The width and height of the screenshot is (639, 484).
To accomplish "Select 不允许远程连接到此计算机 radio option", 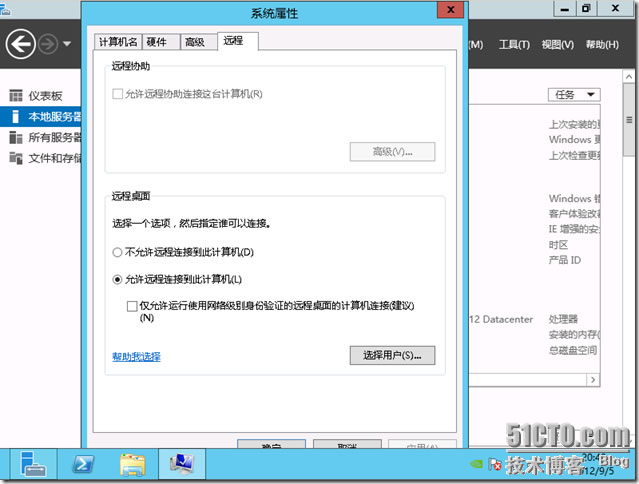I will click(117, 252).
